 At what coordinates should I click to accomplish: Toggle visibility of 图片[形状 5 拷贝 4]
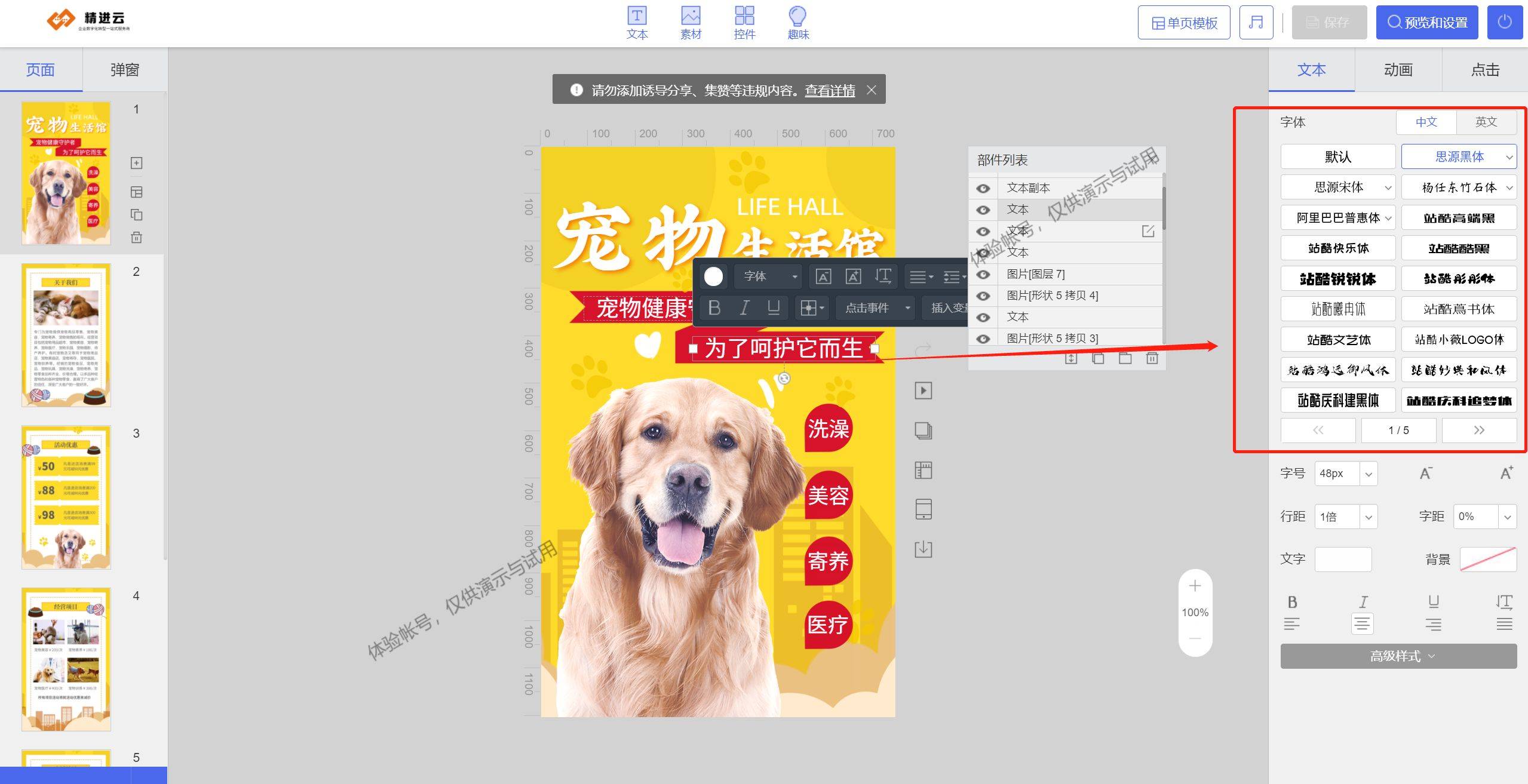(983, 296)
